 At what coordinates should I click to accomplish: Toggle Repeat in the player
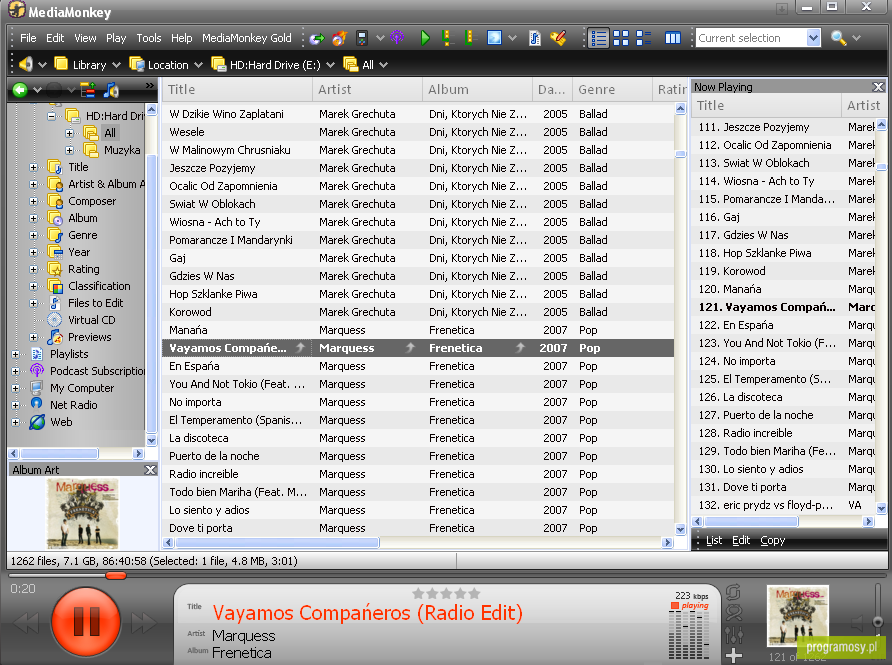[x=734, y=592]
